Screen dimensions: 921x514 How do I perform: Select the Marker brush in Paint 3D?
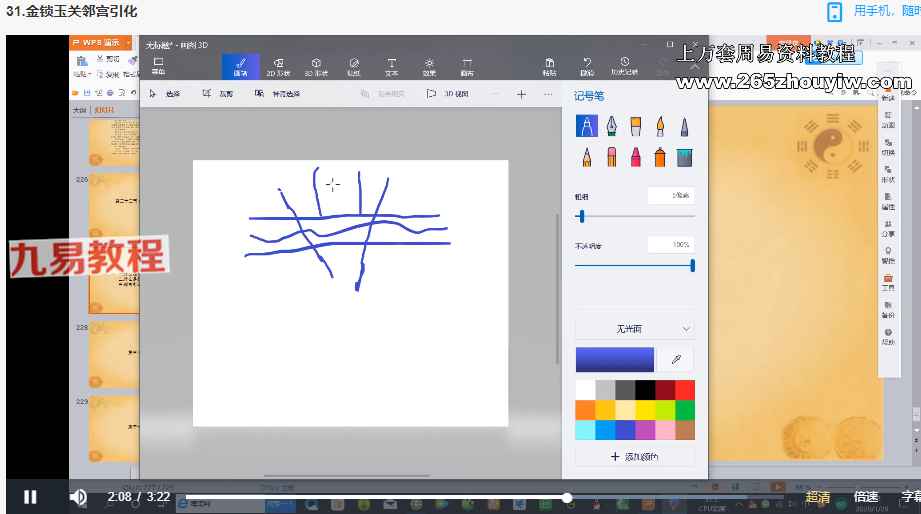586,126
